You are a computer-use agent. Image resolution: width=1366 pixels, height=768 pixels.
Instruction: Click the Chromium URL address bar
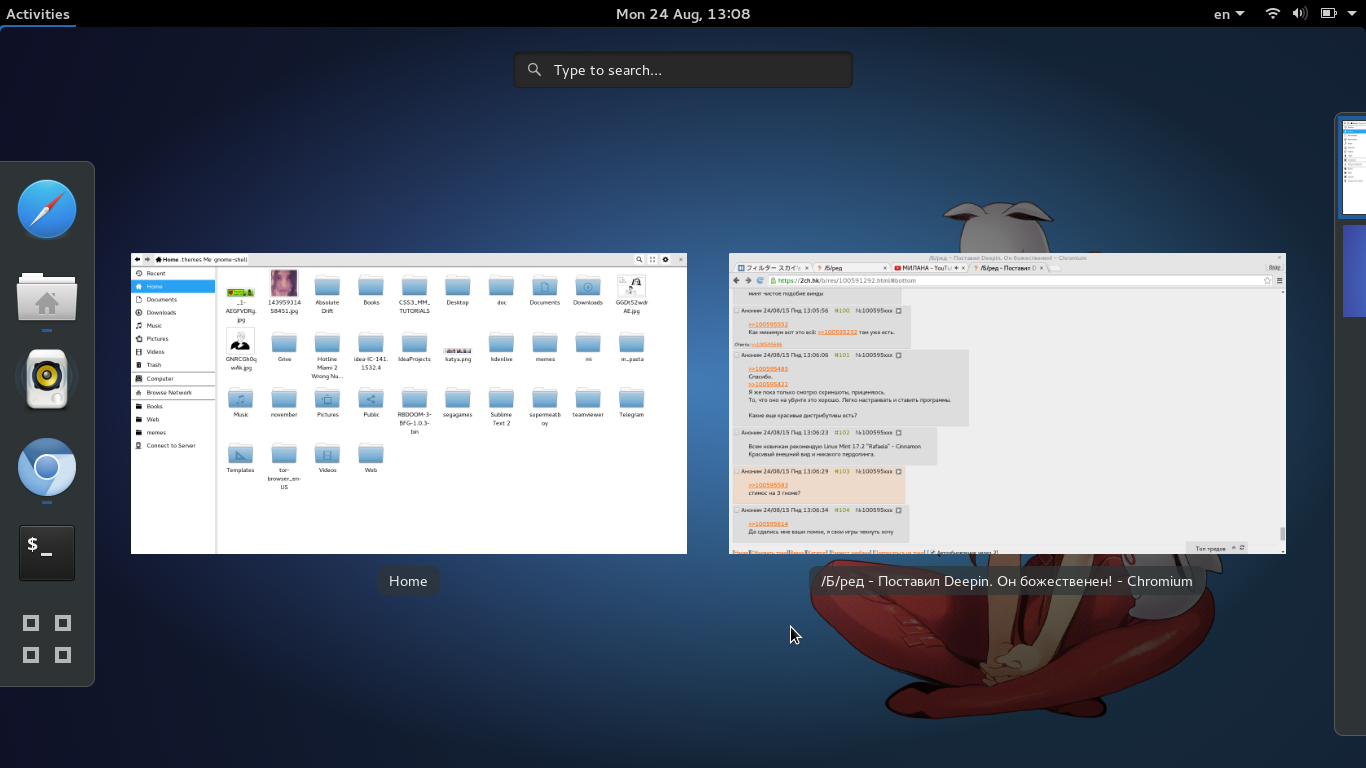coord(1020,281)
